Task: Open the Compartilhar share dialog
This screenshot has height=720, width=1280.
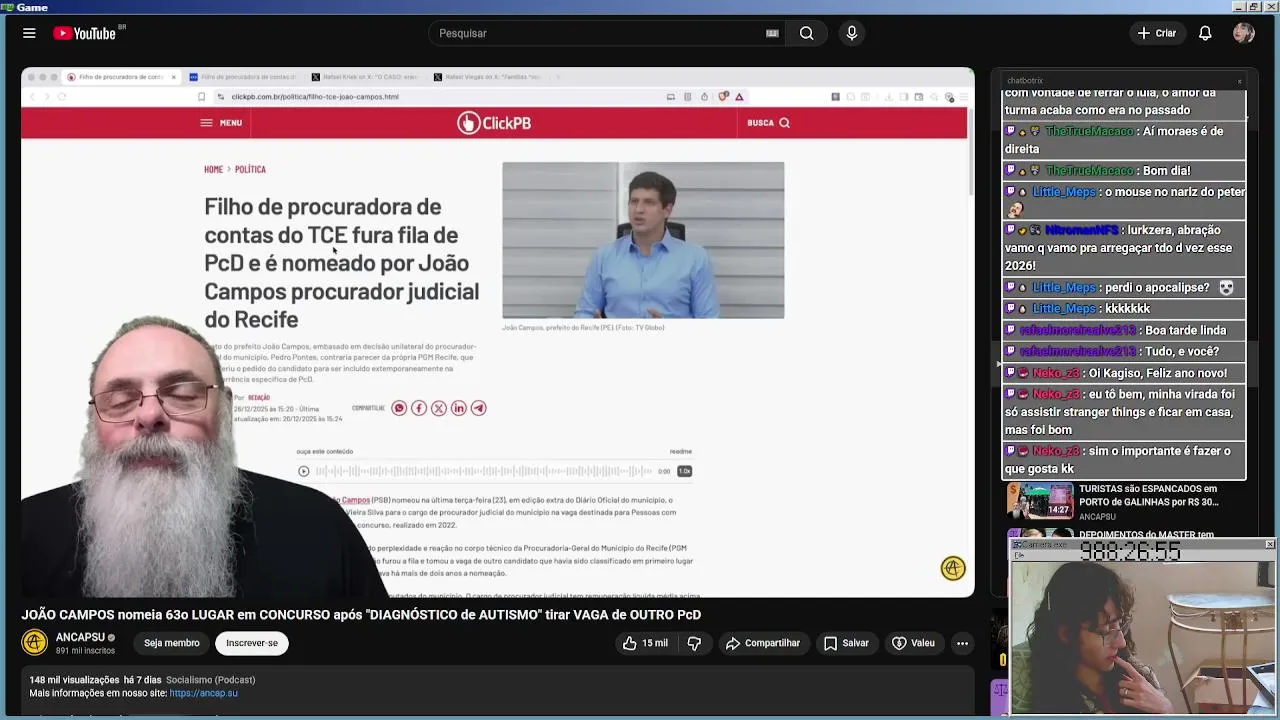Action: pos(763,643)
